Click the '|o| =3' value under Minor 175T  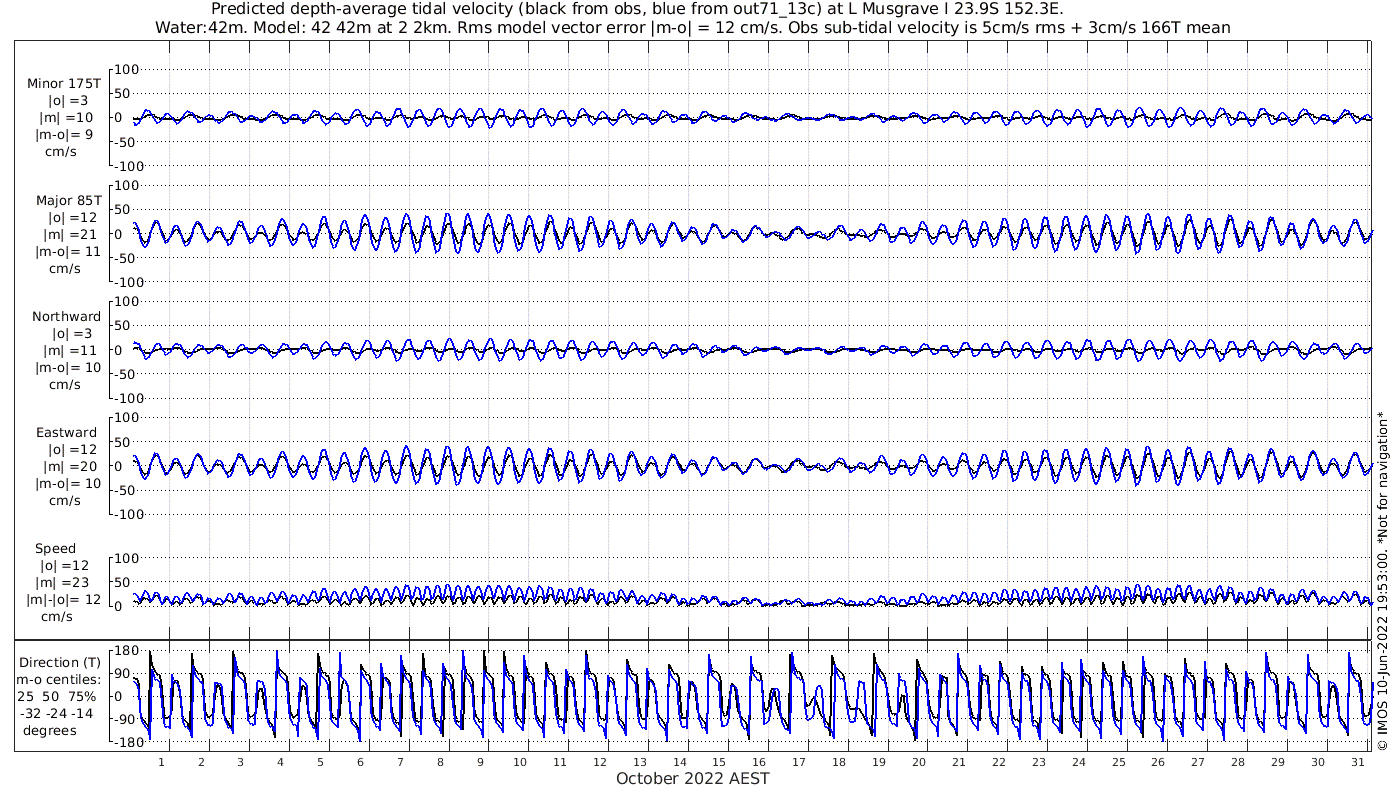[66, 100]
